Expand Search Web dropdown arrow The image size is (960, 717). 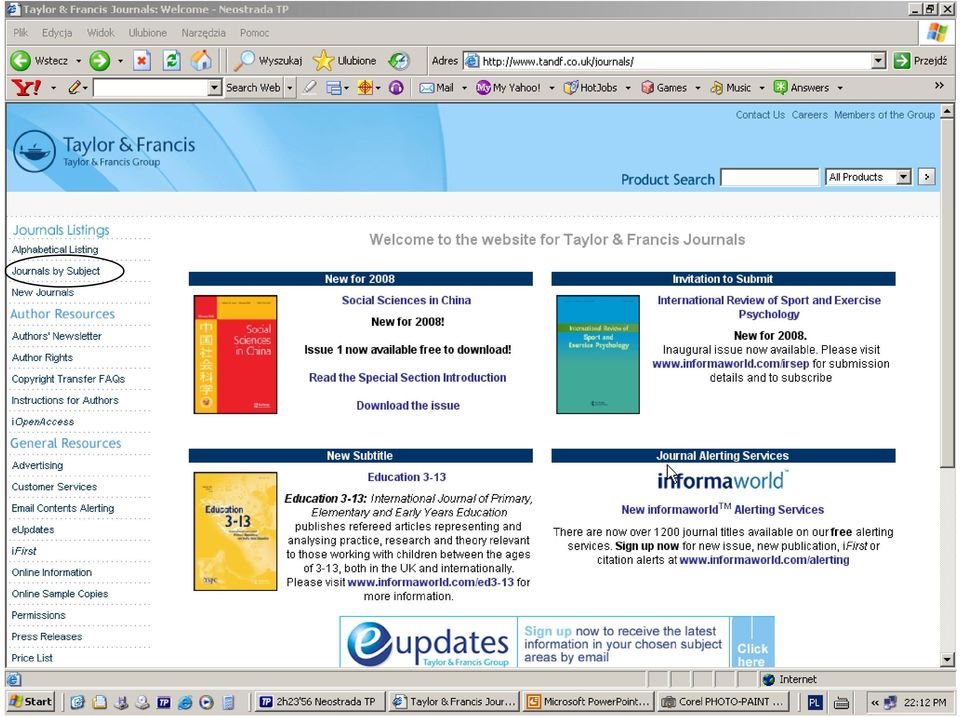(290, 88)
